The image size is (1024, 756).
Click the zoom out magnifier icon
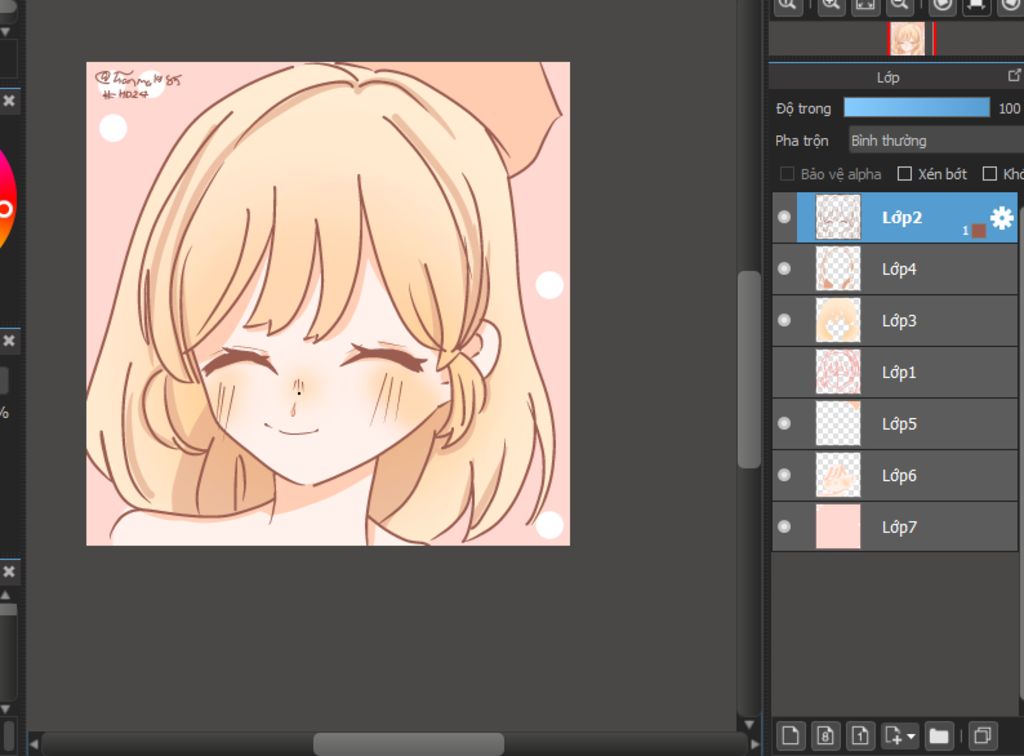(x=899, y=5)
